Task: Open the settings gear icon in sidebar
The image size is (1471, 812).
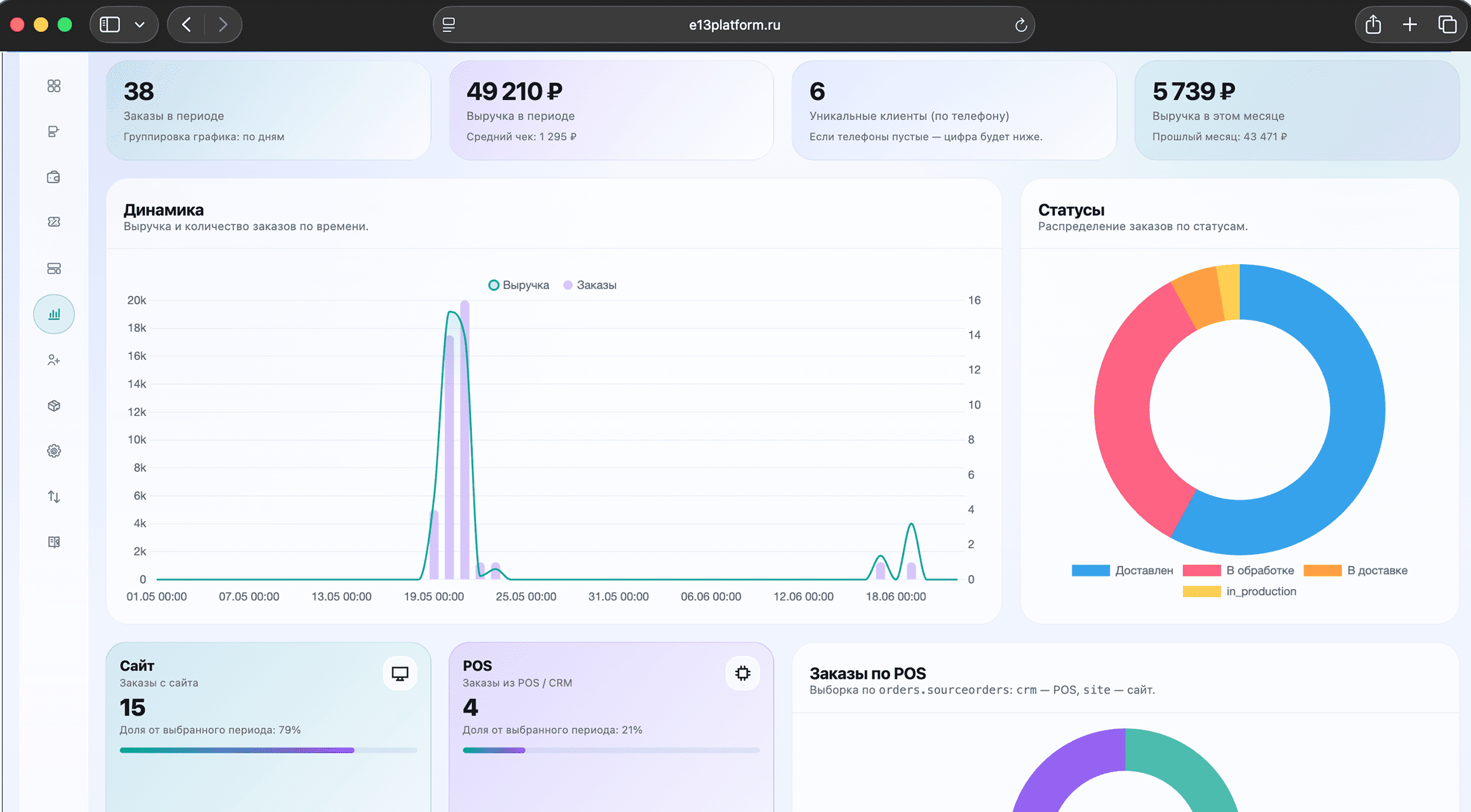Action: tap(54, 451)
